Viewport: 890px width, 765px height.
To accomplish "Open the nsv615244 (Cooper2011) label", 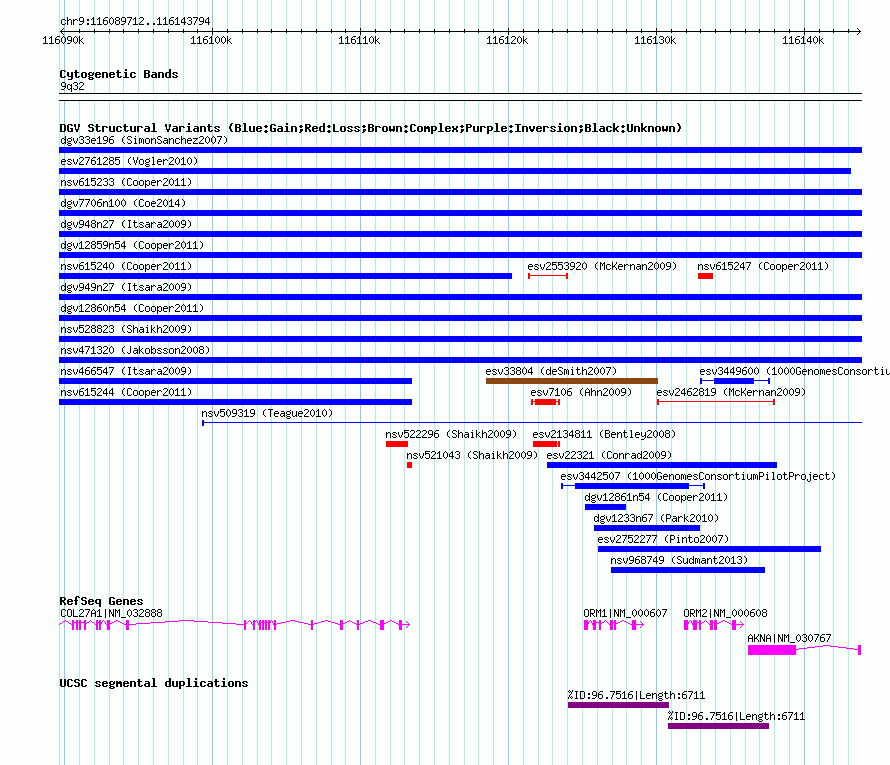I will click(x=126, y=392).
